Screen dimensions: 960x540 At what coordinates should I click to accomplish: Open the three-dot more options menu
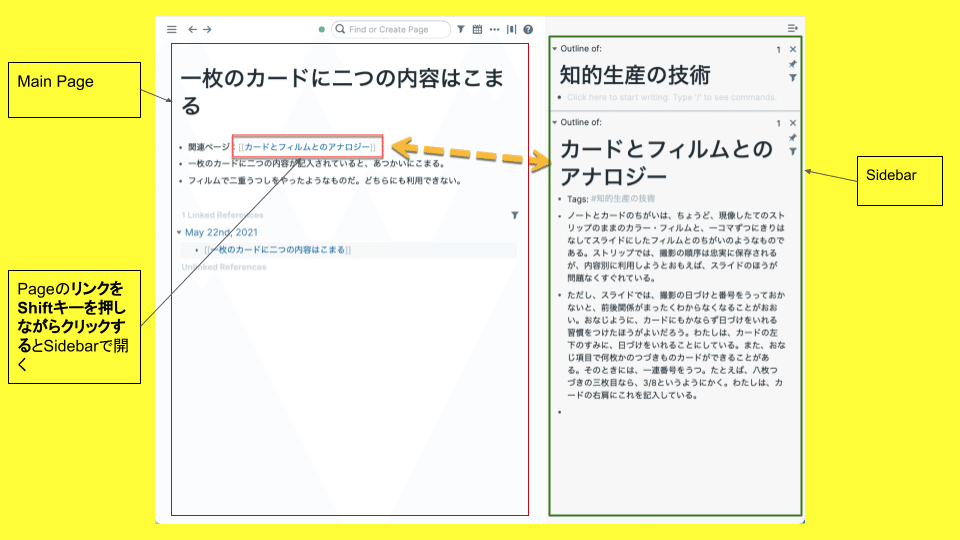(x=494, y=29)
